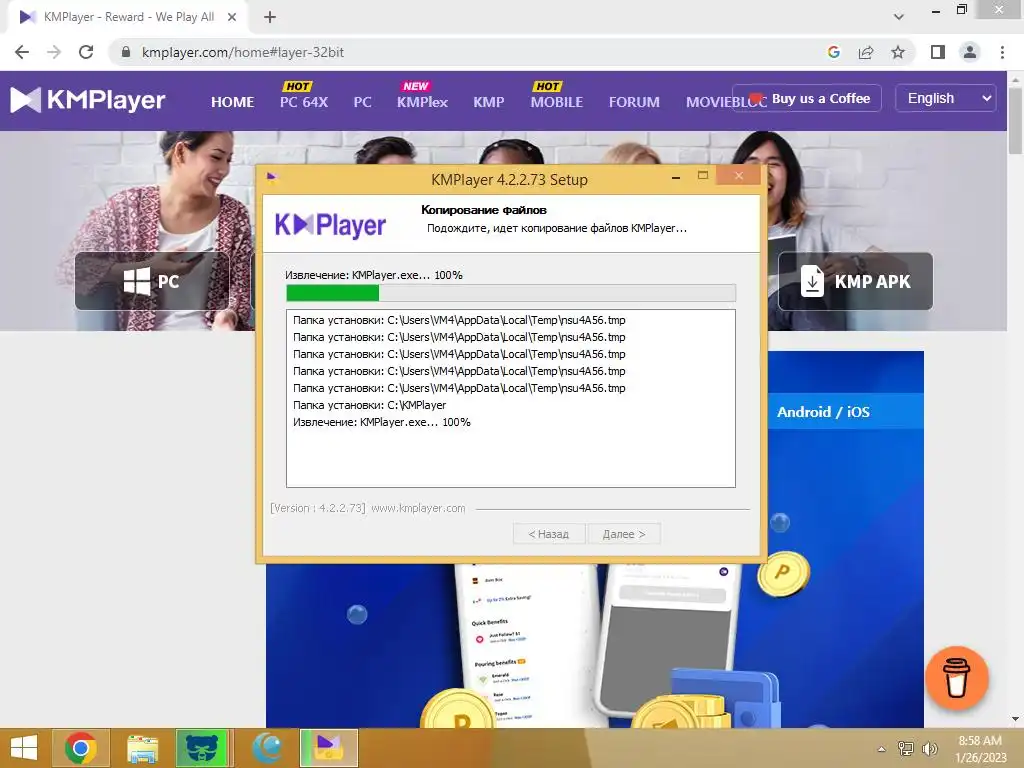Close the KMPlayer Setup dialog

(739, 176)
